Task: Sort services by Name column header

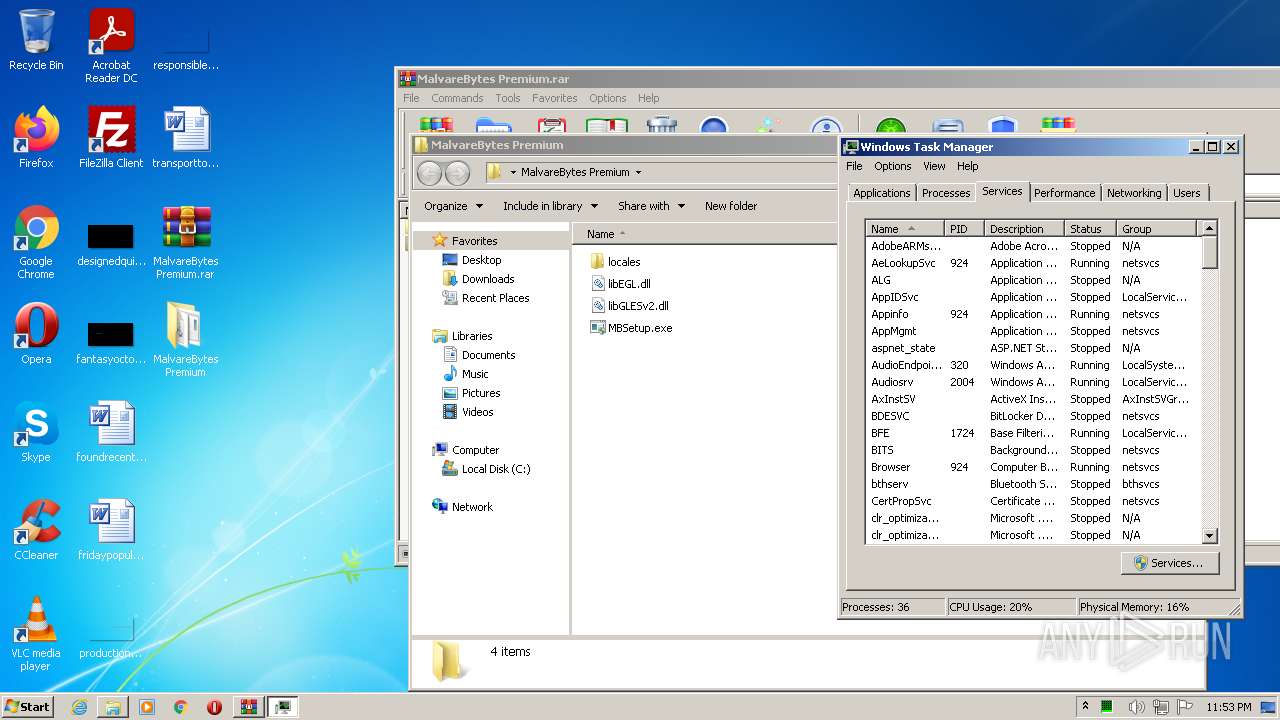Action: (x=905, y=228)
